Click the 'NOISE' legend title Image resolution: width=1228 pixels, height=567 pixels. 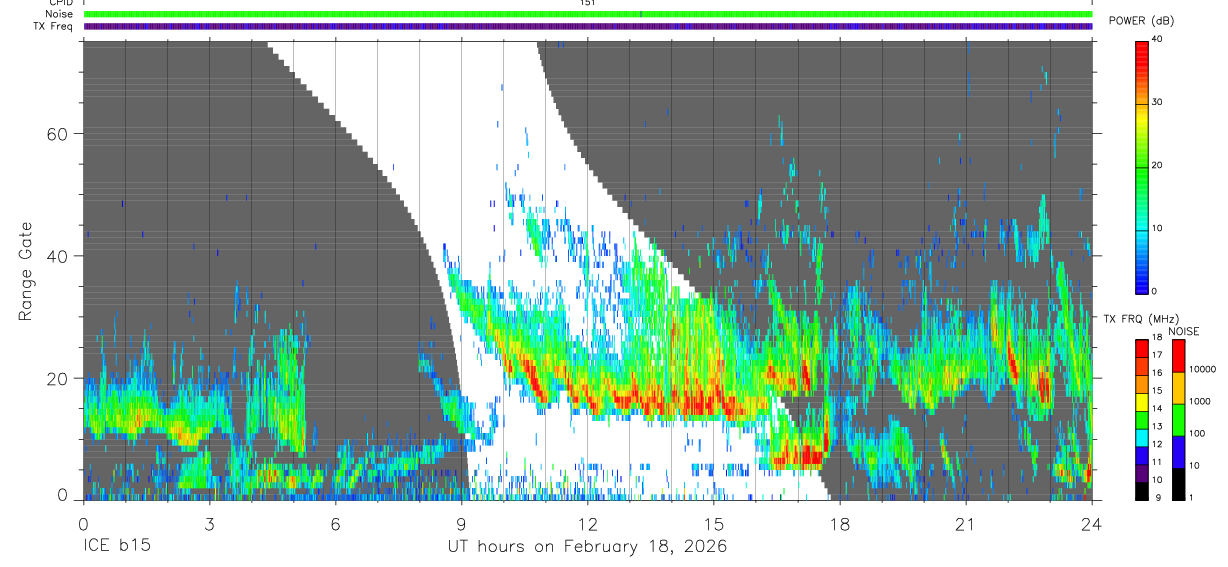pos(1182,331)
